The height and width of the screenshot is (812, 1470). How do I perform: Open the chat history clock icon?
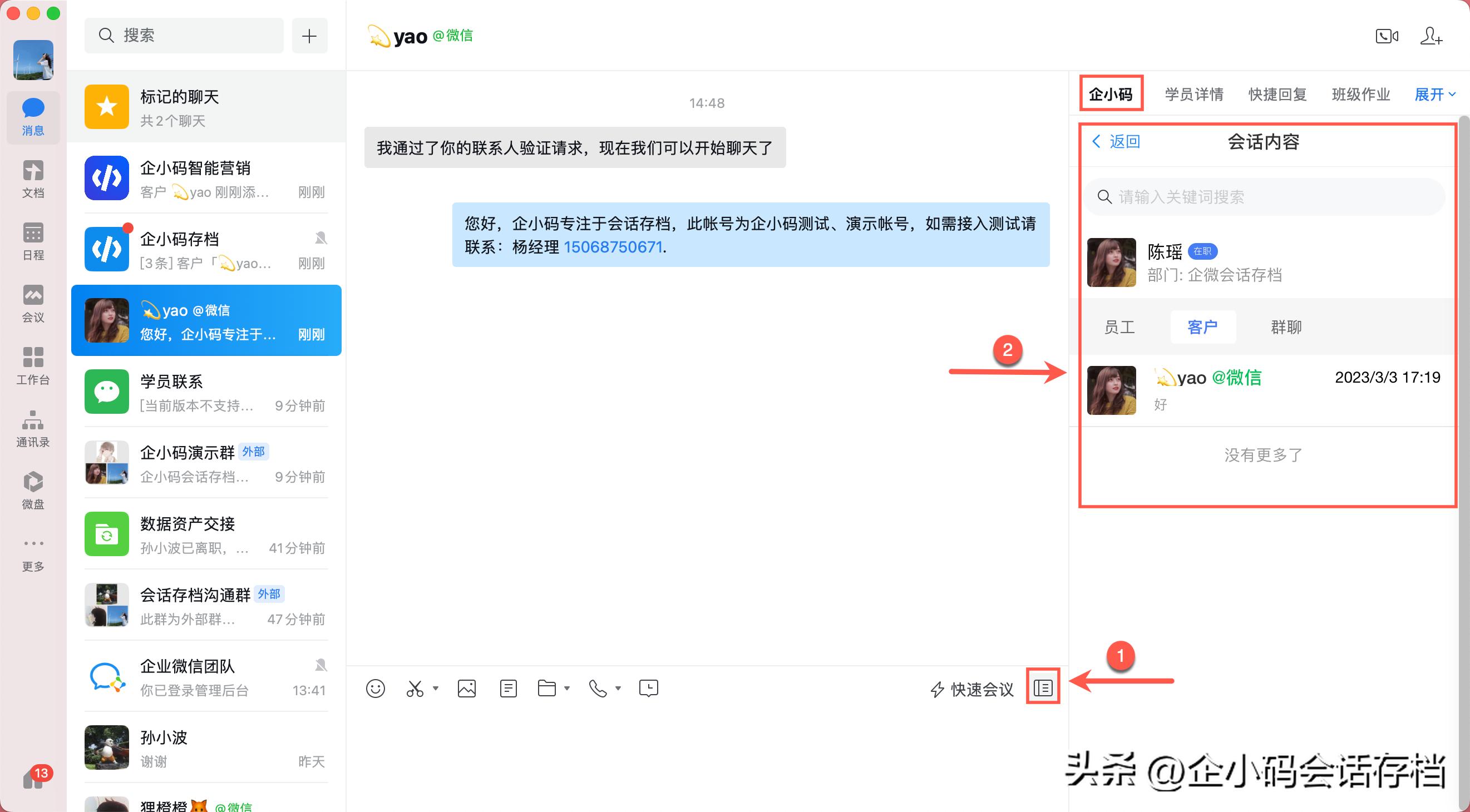[x=648, y=689]
